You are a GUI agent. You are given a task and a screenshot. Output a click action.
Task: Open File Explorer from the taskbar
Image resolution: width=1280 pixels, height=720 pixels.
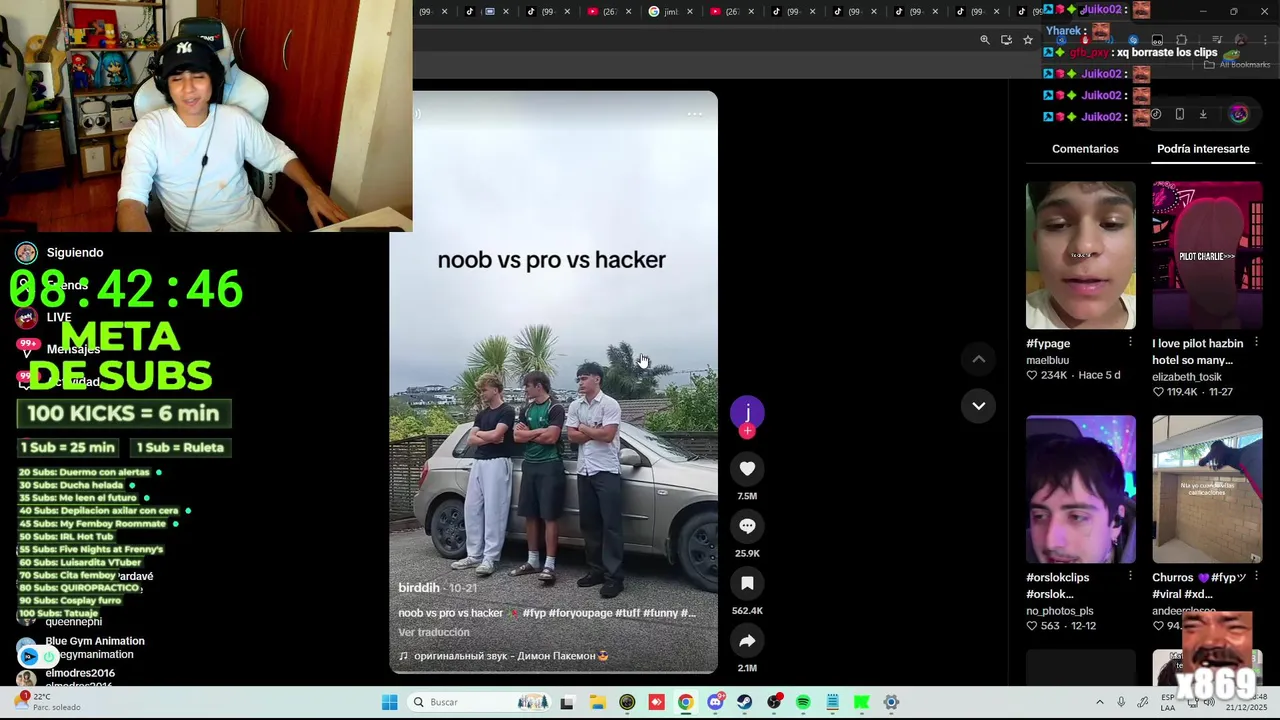597,702
